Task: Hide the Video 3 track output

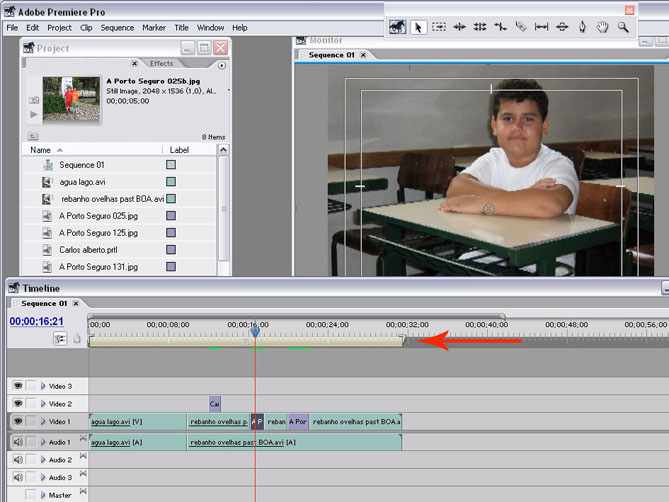Action: coord(18,385)
